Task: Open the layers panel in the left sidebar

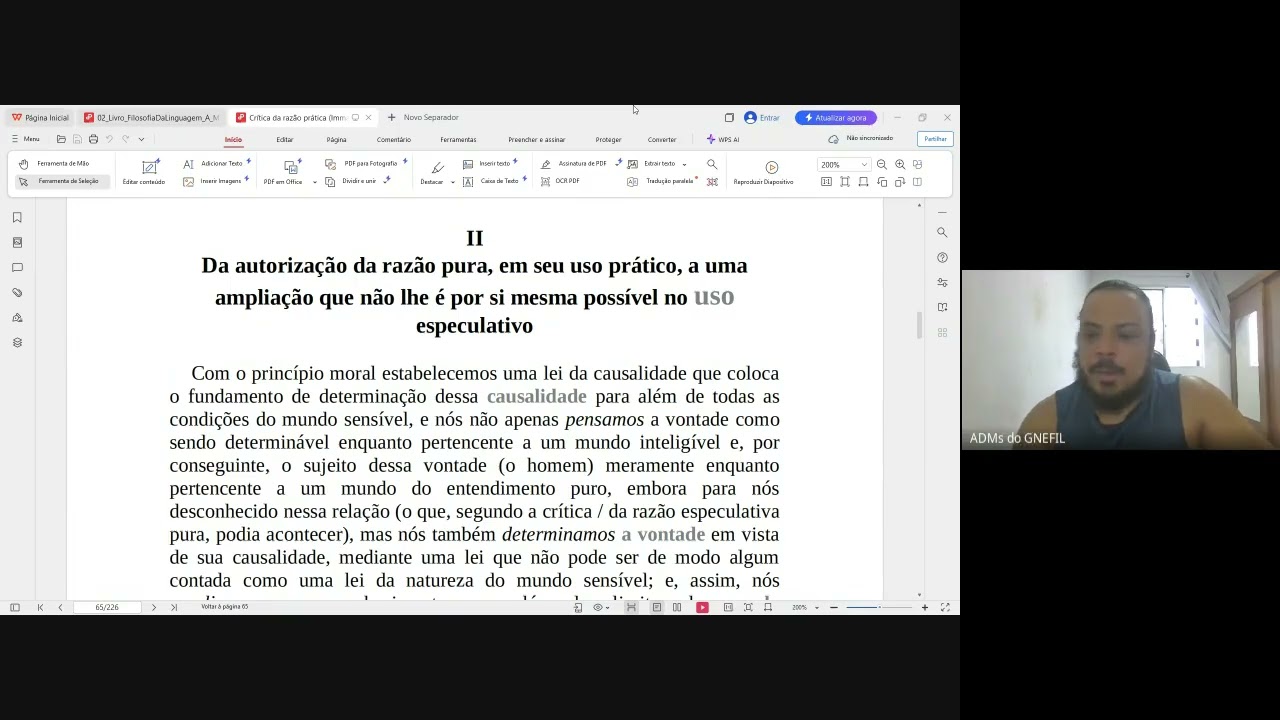Action: (x=17, y=342)
